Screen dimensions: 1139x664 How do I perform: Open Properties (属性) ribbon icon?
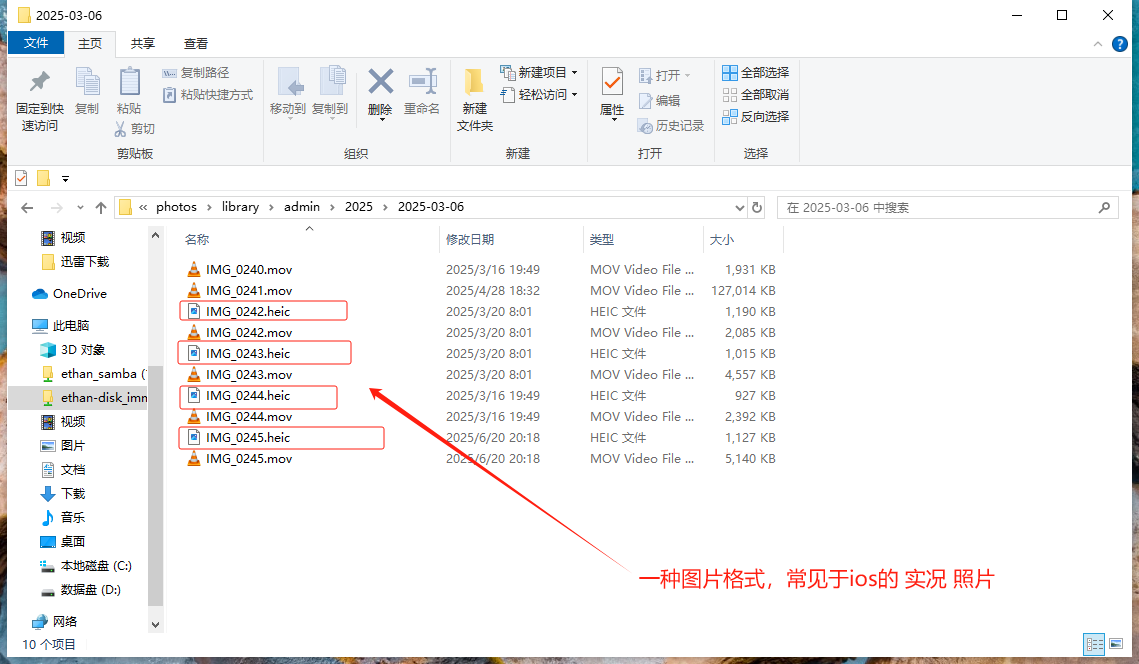tap(612, 82)
